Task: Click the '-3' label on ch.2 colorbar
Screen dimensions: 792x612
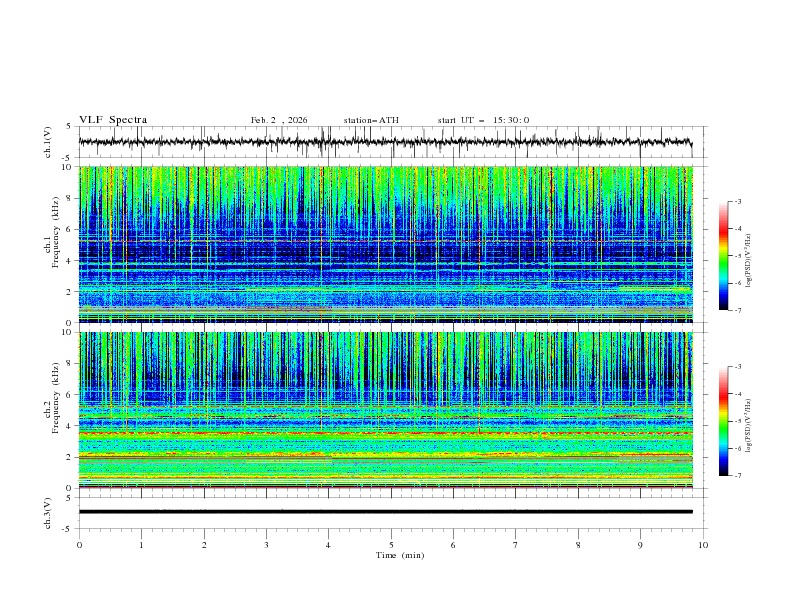Action: pyautogui.click(x=738, y=367)
